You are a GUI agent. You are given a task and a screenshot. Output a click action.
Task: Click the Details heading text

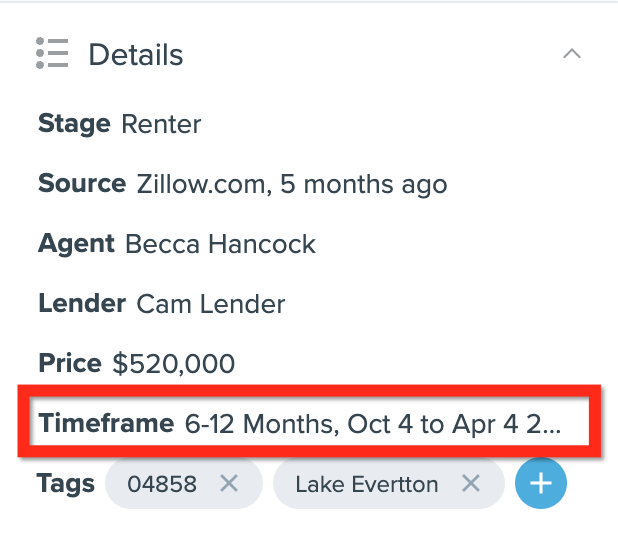[x=136, y=55]
